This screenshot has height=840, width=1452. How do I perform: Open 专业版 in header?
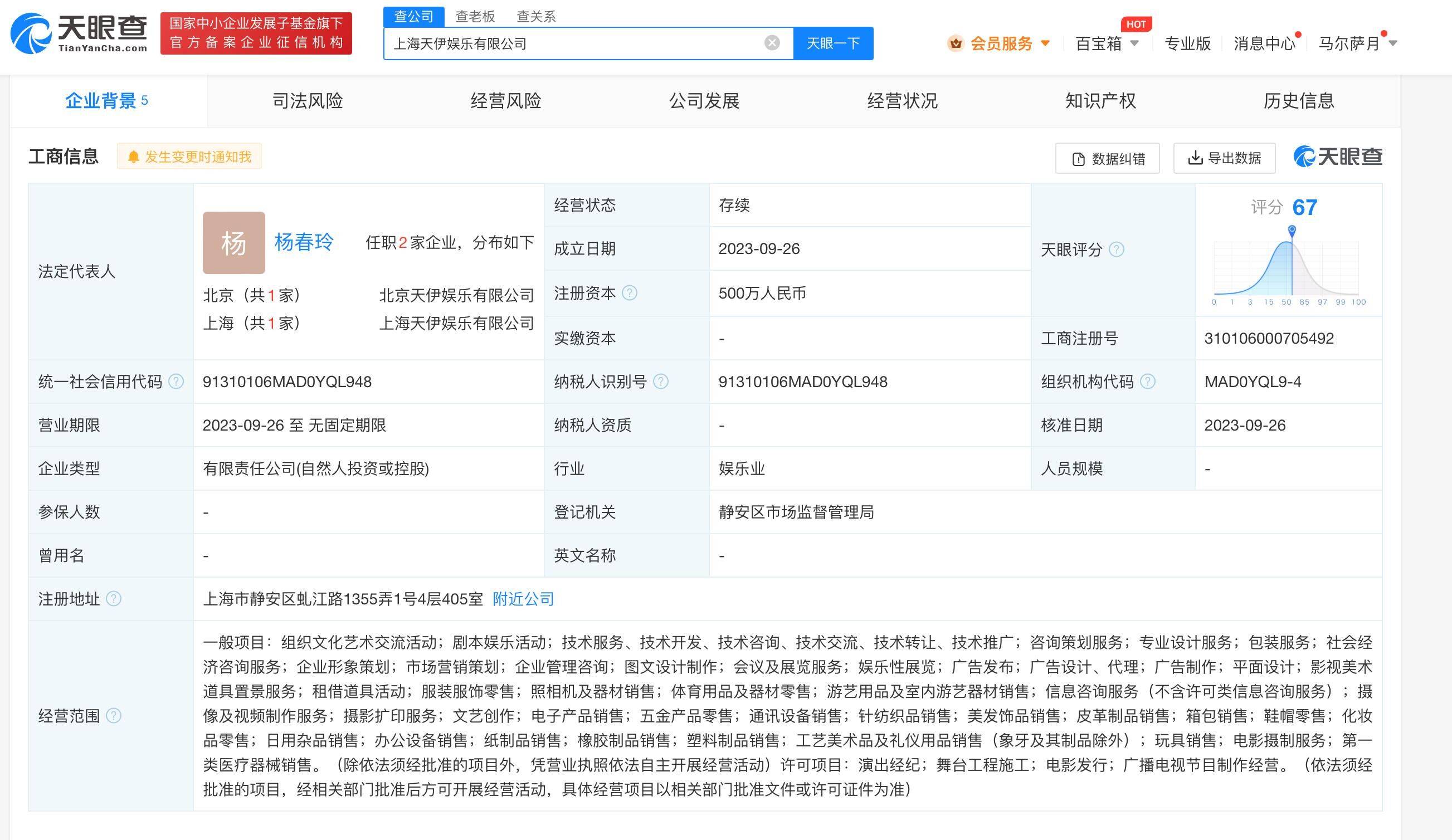pos(1187,43)
